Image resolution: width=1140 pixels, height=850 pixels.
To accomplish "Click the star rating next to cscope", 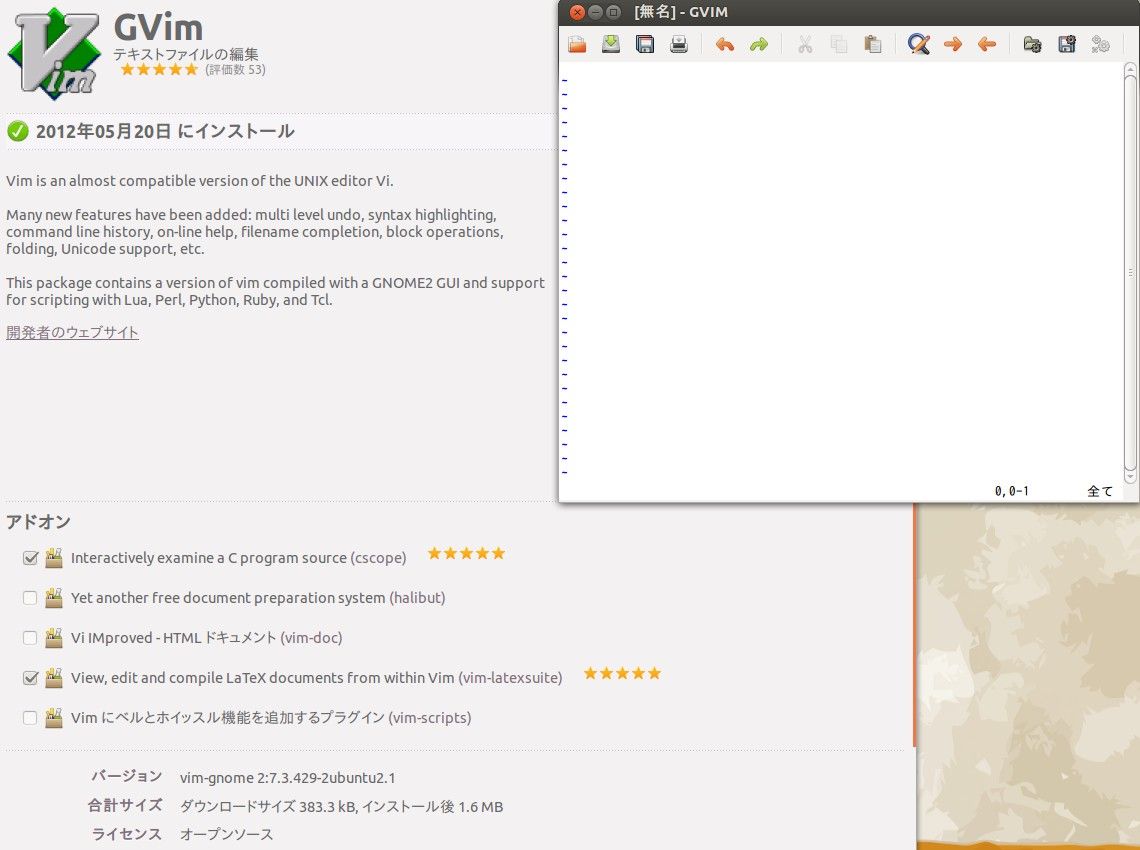I will (466, 553).
